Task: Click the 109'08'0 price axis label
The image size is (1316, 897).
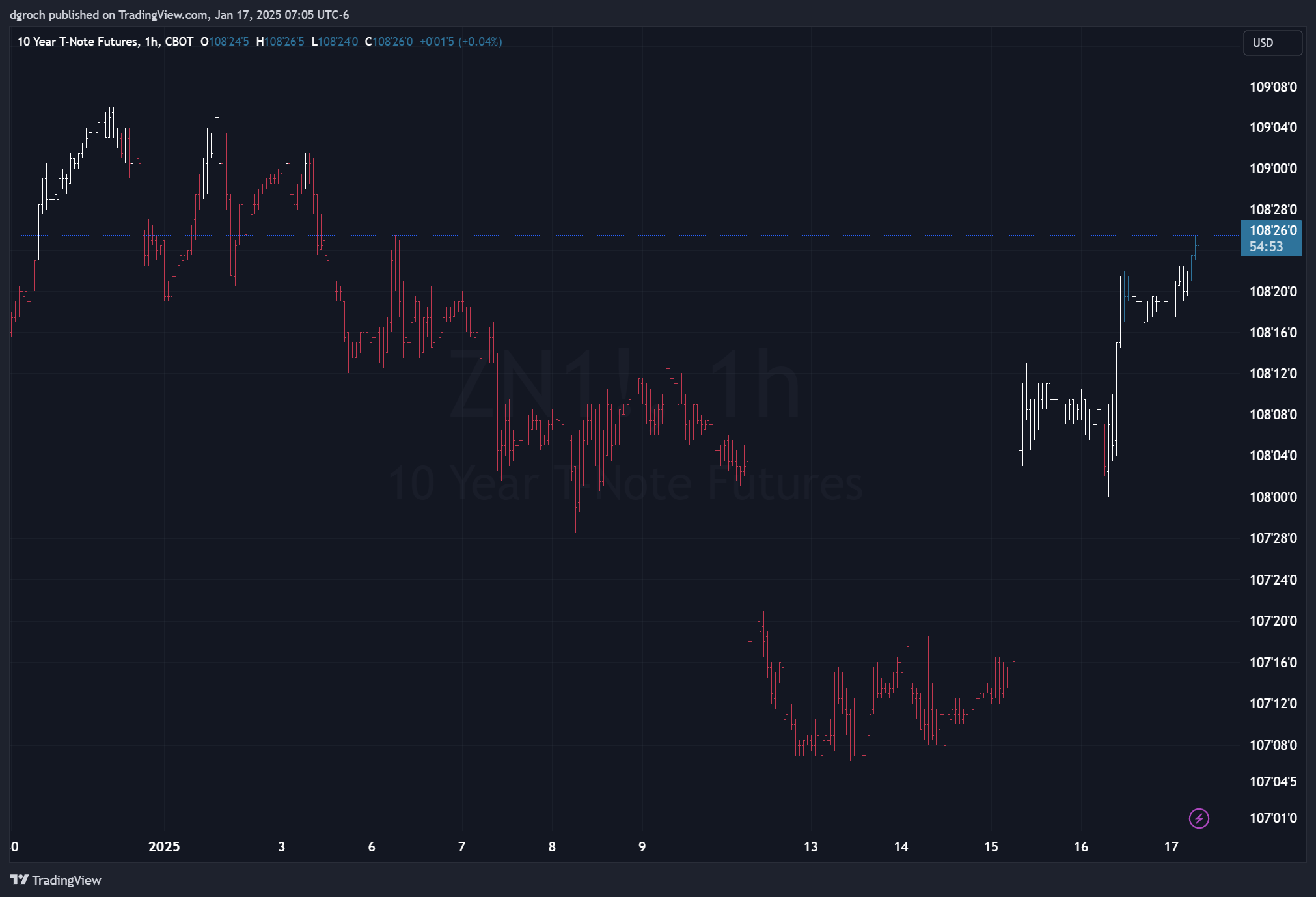Action: (x=1272, y=87)
